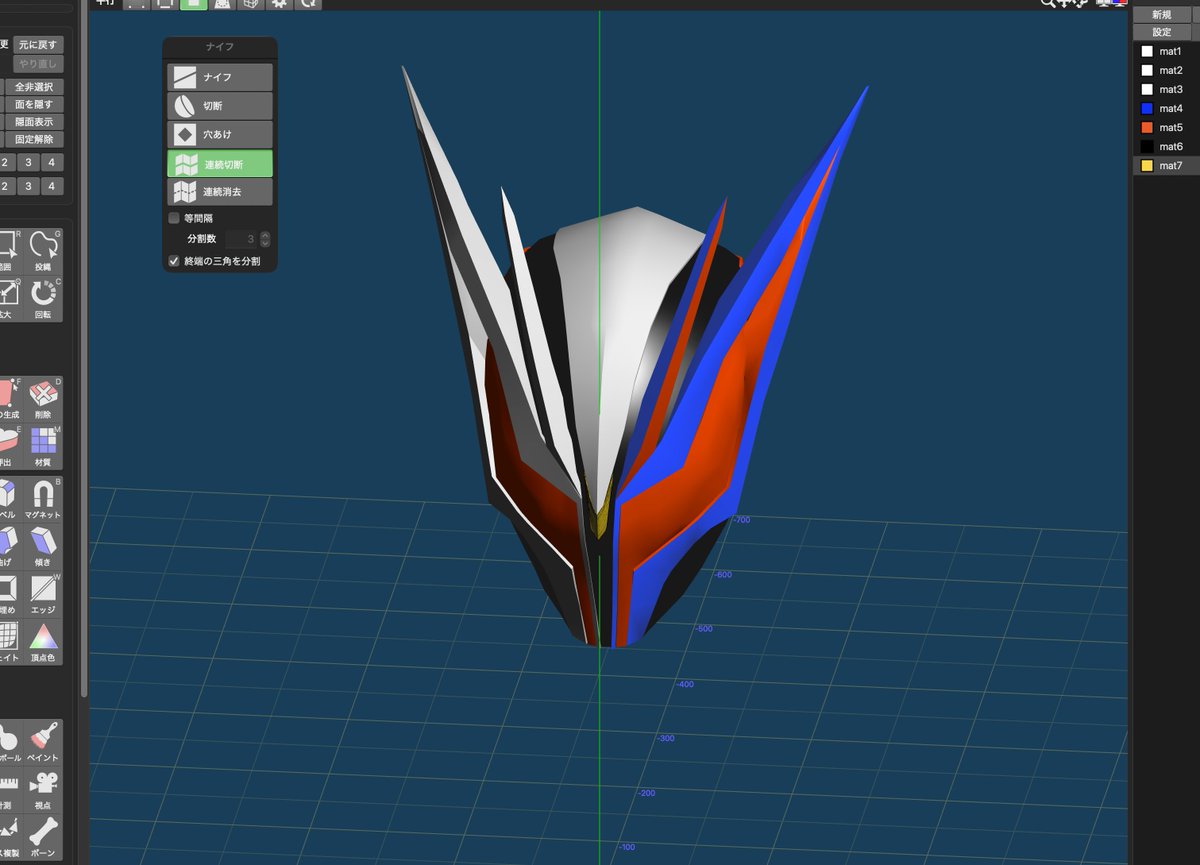
Task: Select the ナイフ knife mode button
Action: pyautogui.click(x=220, y=77)
